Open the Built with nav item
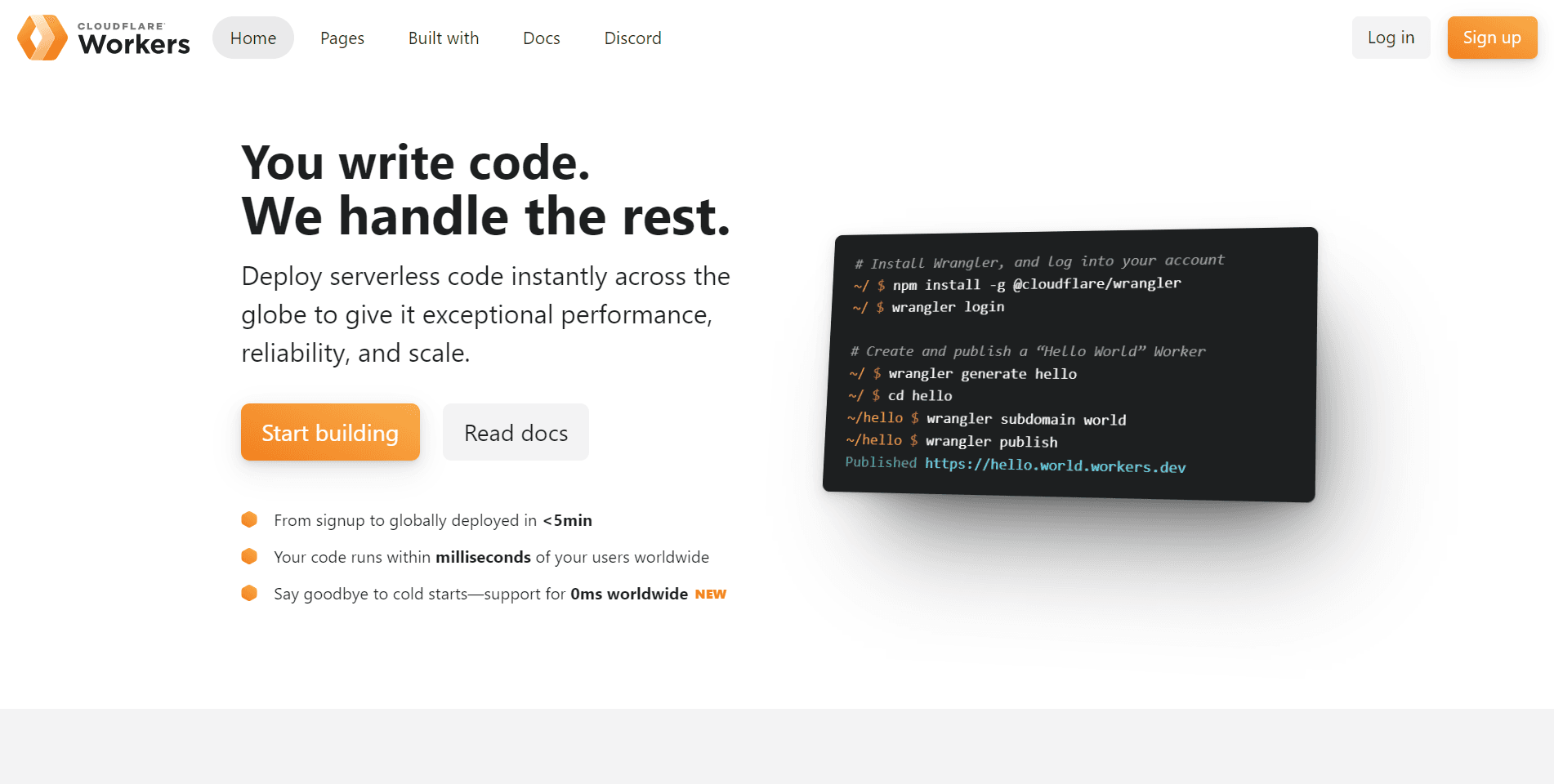The image size is (1554, 784). coord(443,38)
